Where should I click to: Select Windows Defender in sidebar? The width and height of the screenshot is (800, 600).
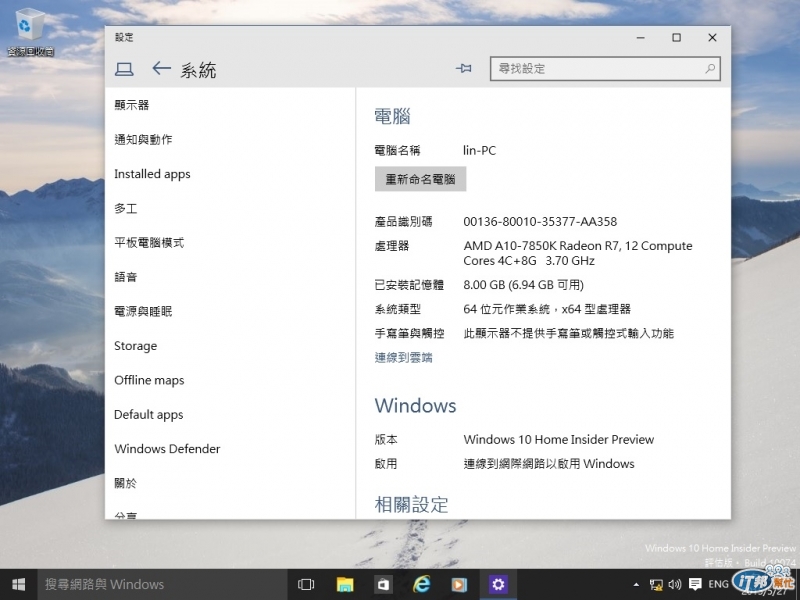[167, 449]
